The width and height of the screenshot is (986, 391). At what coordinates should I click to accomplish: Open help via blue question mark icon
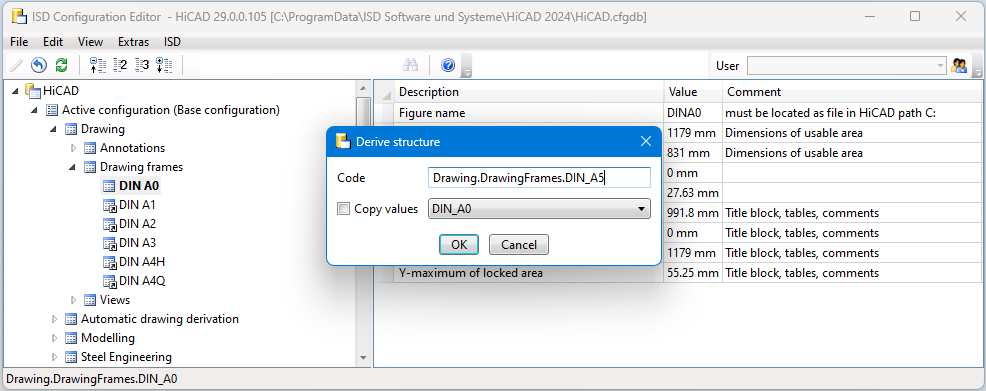point(448,65)
